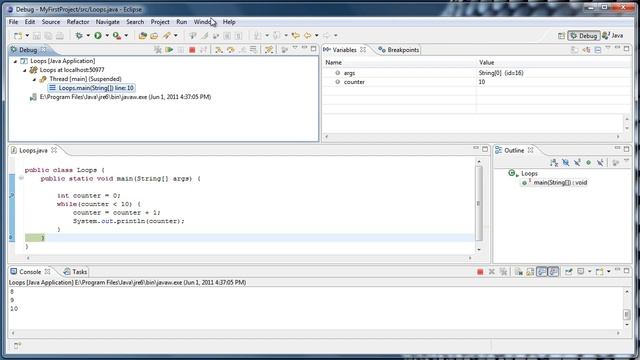Toggle Use Step Filters in Debug view
The width and height of the screenshot is (640, 360).
tap(269, 50)
